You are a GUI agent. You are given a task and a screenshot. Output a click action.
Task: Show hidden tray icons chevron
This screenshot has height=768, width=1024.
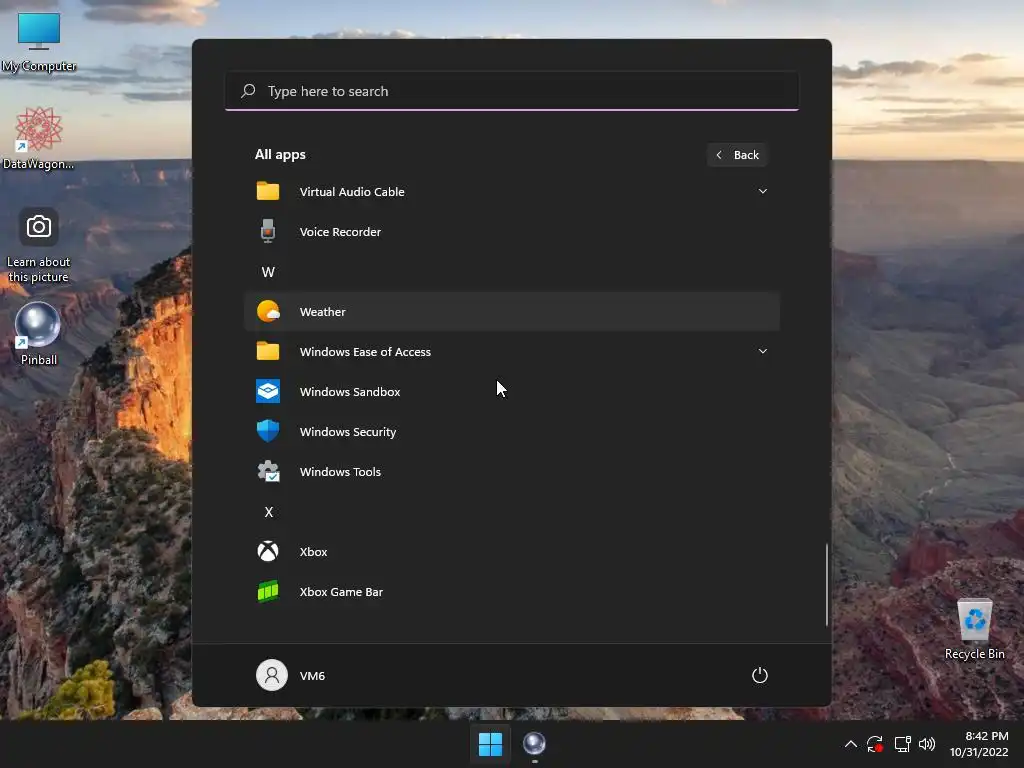(x=850, y=744)
